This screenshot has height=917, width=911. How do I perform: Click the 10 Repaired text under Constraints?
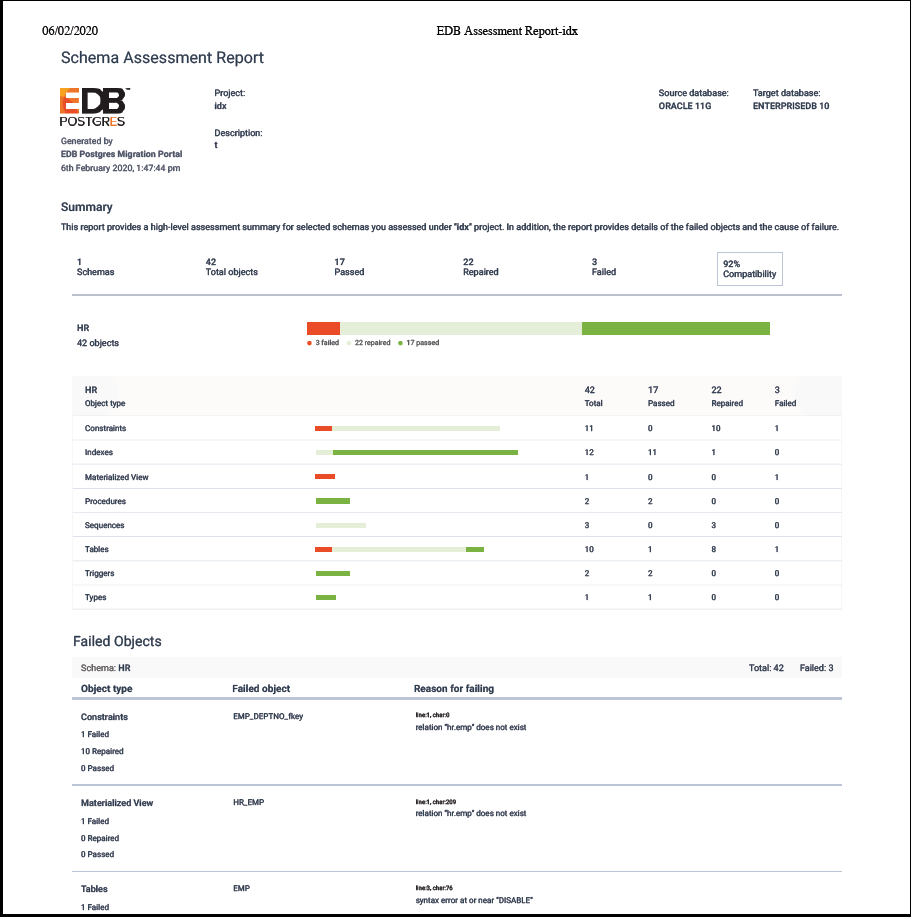click(x=102, y=751)
